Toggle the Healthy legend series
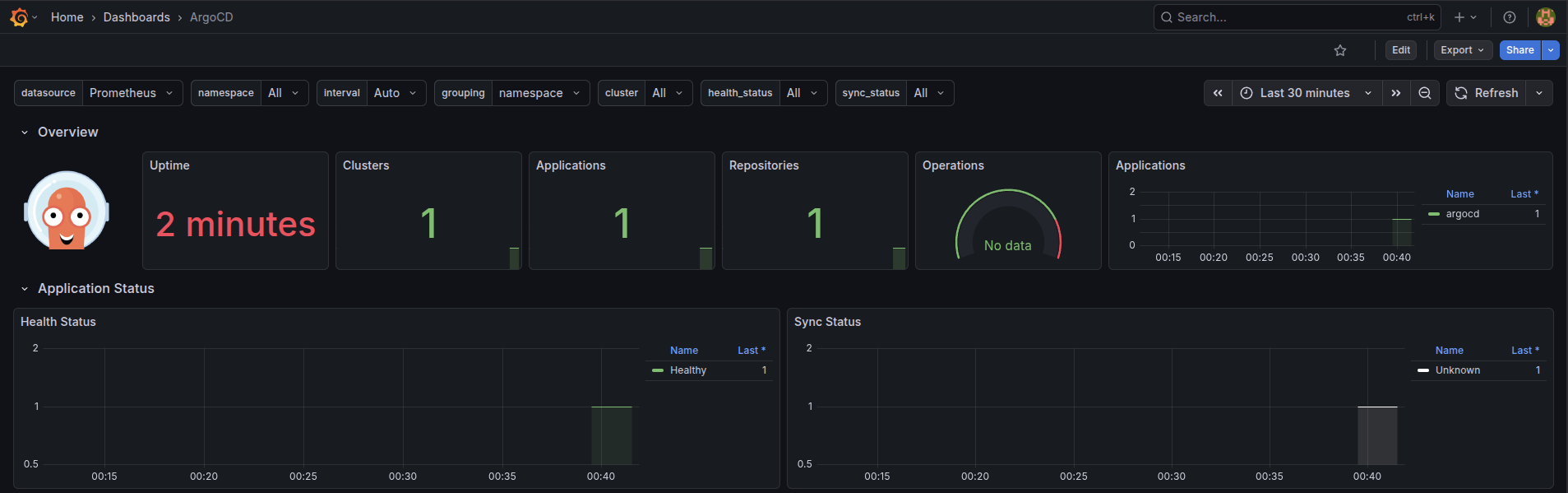 687,370
